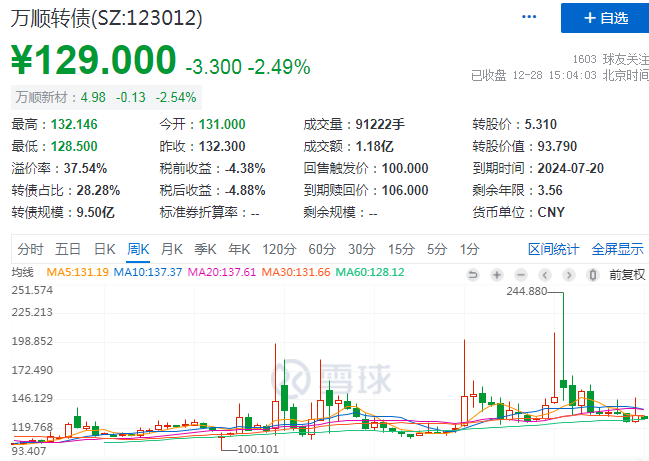Click the 转债规模 value 9.50亿
Image resolution: width=649 pixels, height=461 pixels.
(96, 212)
